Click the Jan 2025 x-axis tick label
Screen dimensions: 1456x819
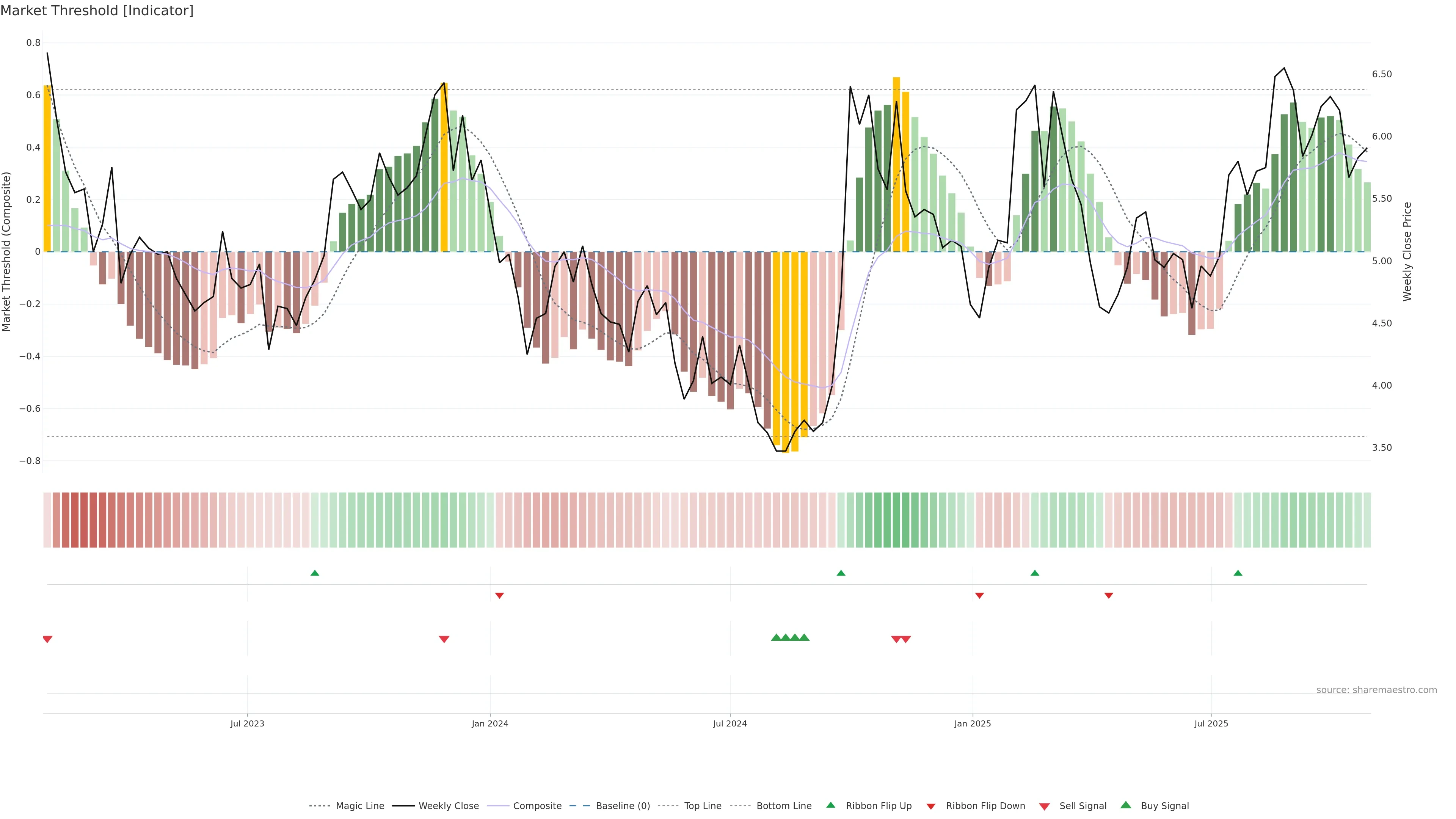point(972,723)
